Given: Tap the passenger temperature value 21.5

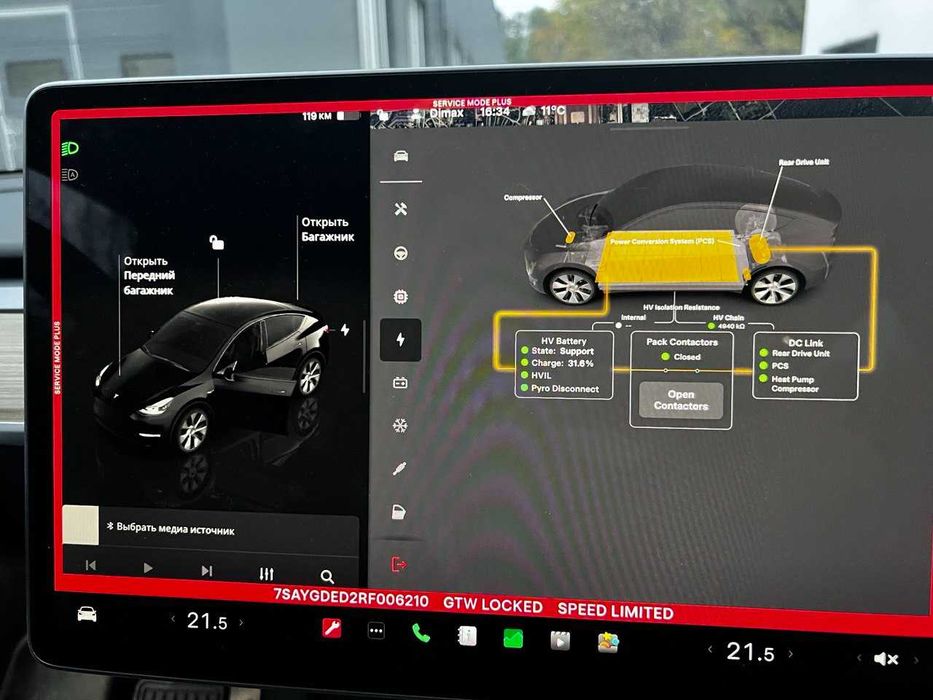Looking at the screenshot, I should click(750, 652).
